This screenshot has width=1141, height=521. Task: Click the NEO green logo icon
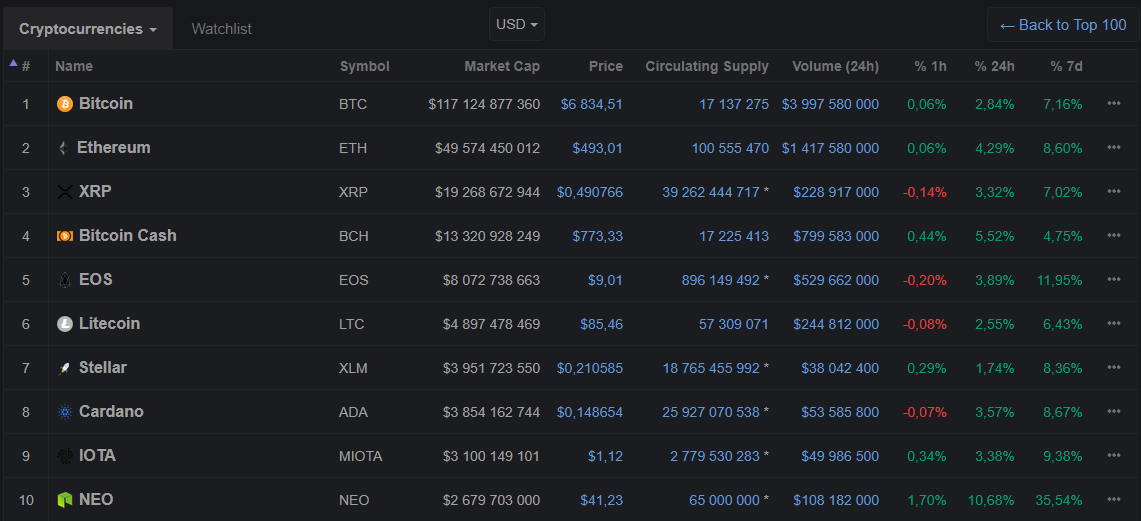tap(65, 500)
